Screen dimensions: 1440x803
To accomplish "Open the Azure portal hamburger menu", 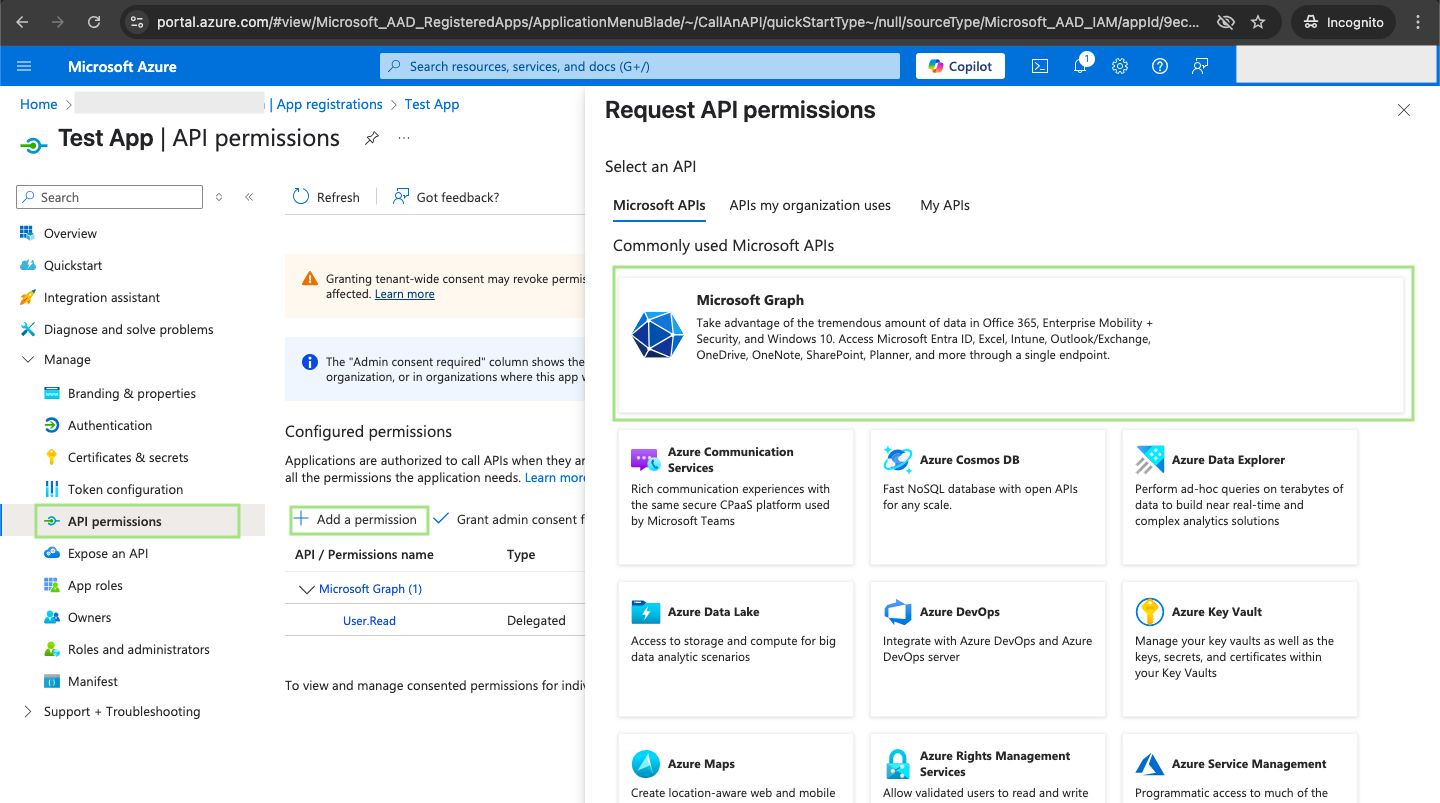I will [25, 66].
